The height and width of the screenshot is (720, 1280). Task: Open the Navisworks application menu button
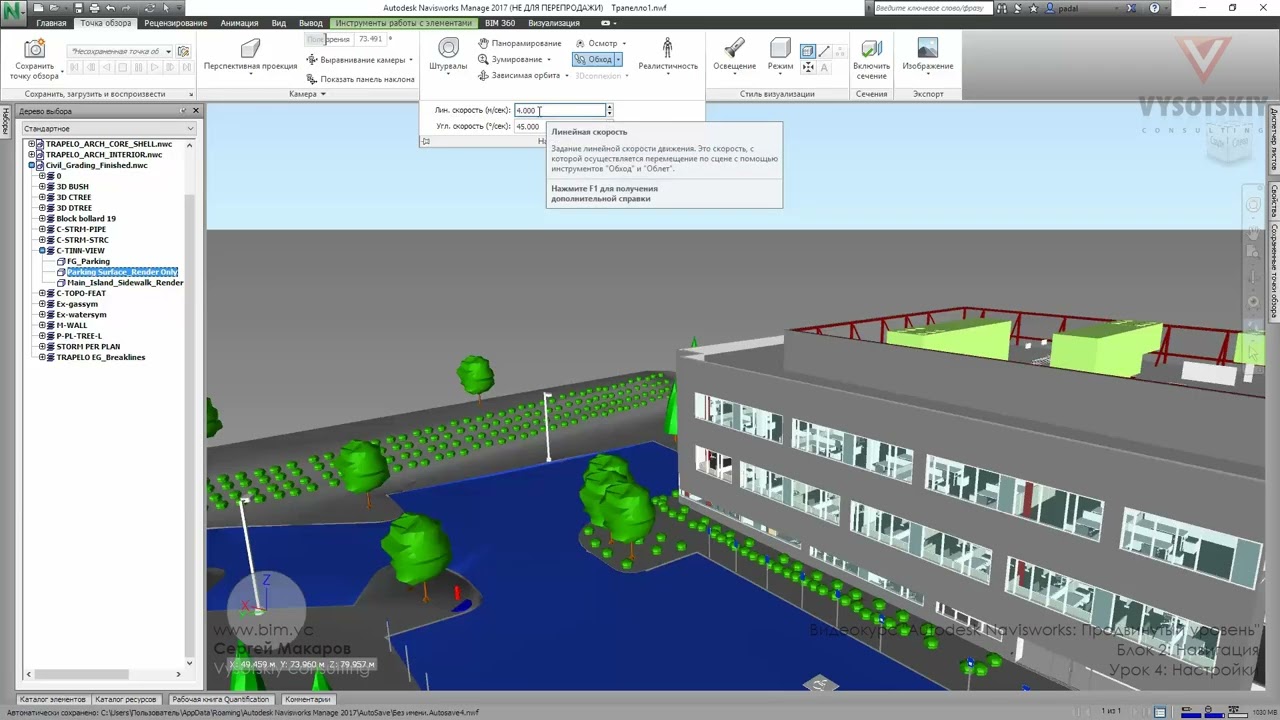click(x=12, y=12)
